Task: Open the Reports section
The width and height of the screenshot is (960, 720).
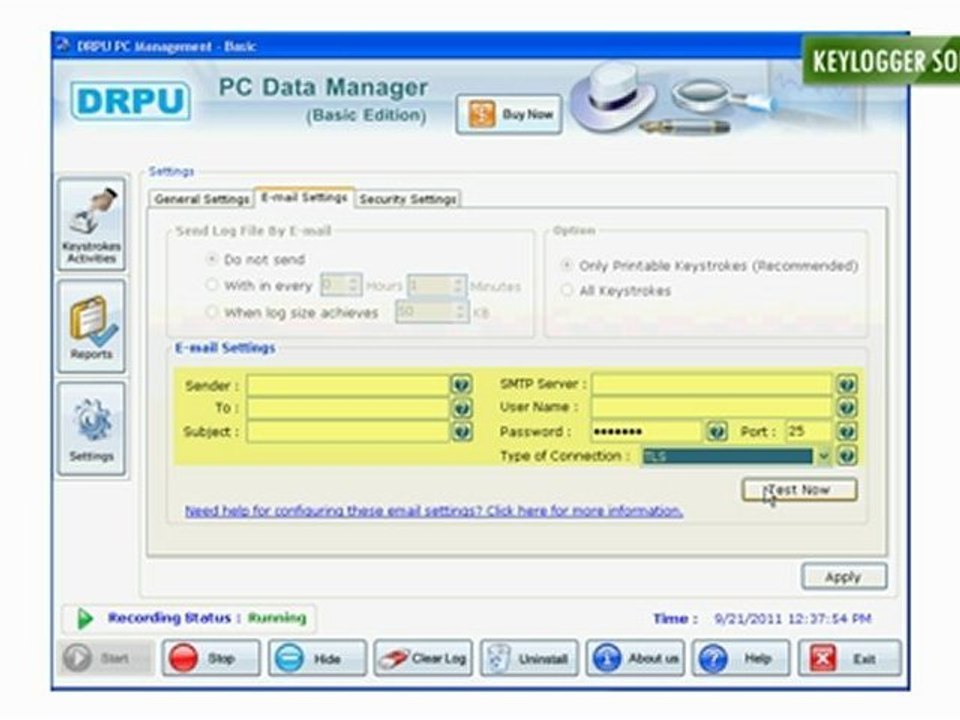Action: (x=91, y=326)
